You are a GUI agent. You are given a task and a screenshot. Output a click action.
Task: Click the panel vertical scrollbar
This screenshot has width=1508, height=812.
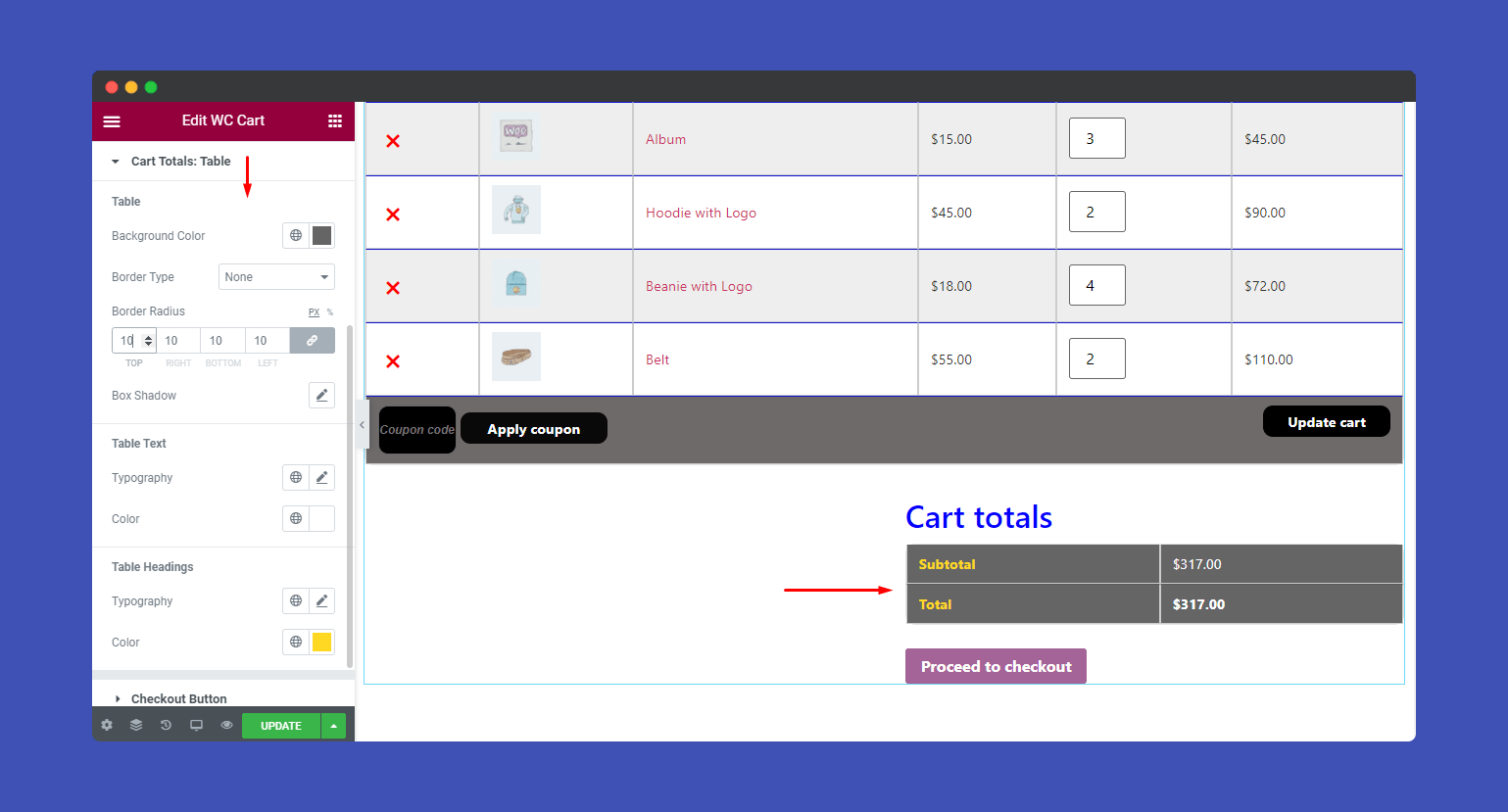(350, 498)
